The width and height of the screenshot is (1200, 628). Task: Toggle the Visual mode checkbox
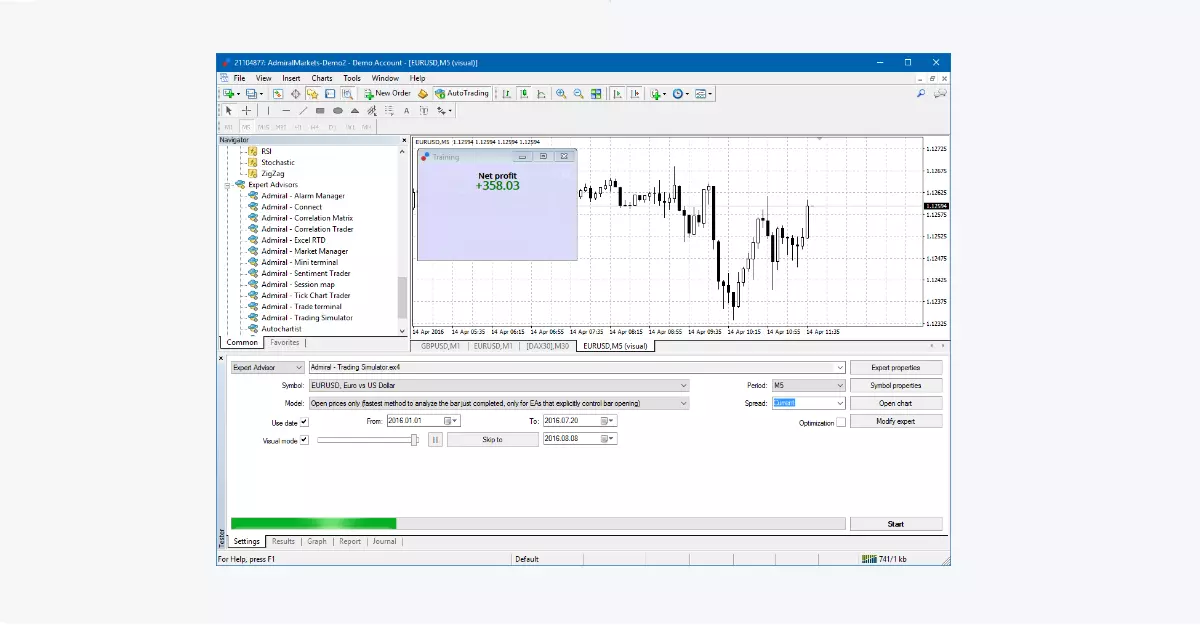point(304,440)
